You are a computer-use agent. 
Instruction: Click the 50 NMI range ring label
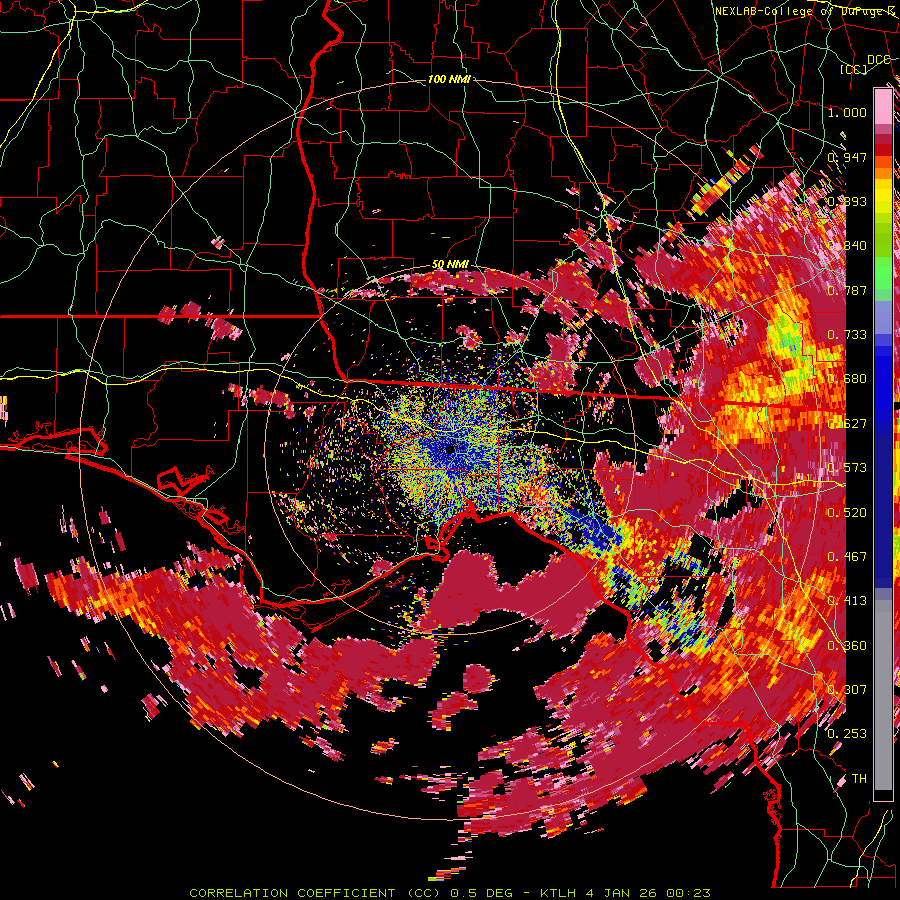click(450, 265)
